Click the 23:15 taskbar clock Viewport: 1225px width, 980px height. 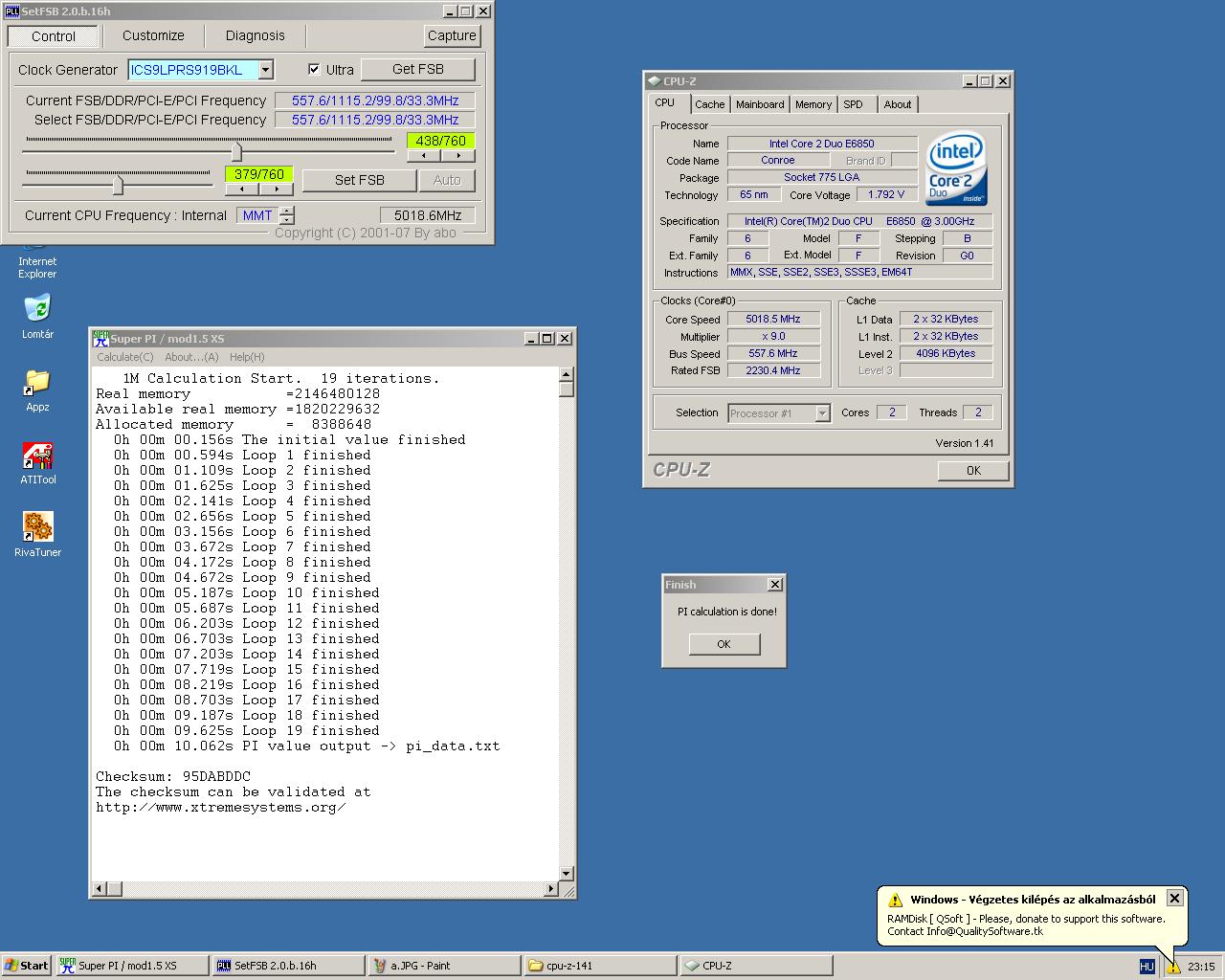pos(1201,967)
